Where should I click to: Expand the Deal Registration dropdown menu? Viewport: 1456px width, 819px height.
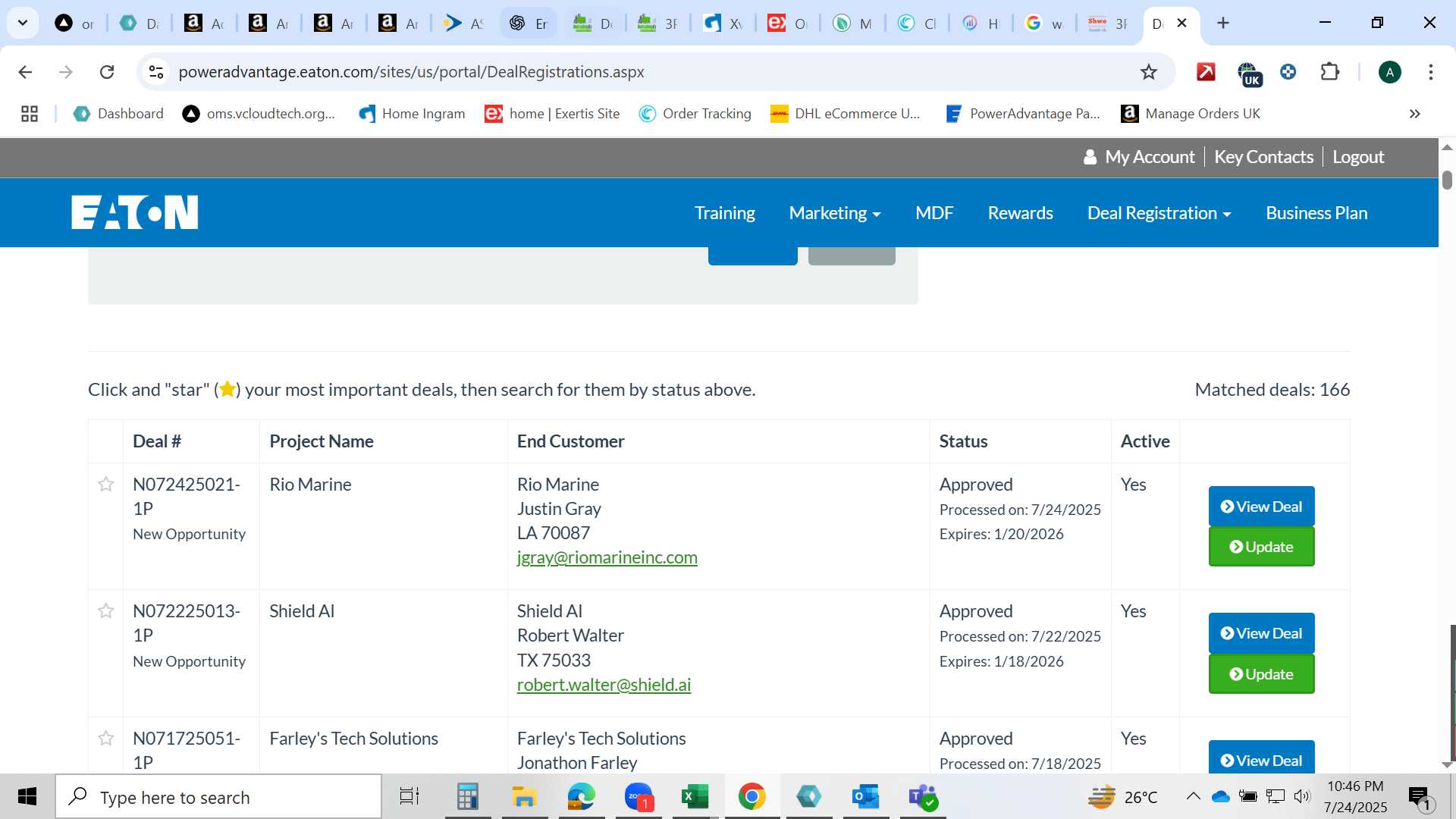pos(1159,213)
